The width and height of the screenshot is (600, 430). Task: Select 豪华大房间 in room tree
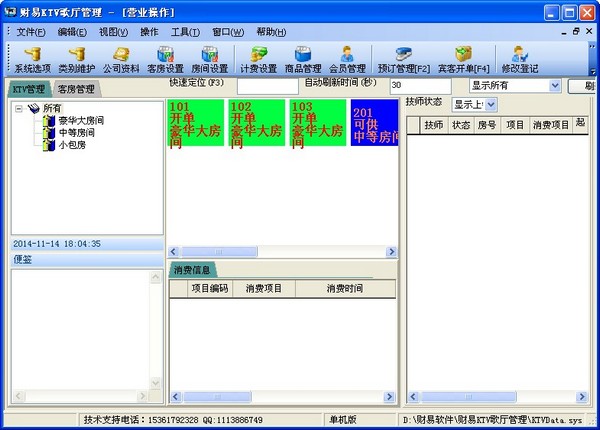pos(81,121)
